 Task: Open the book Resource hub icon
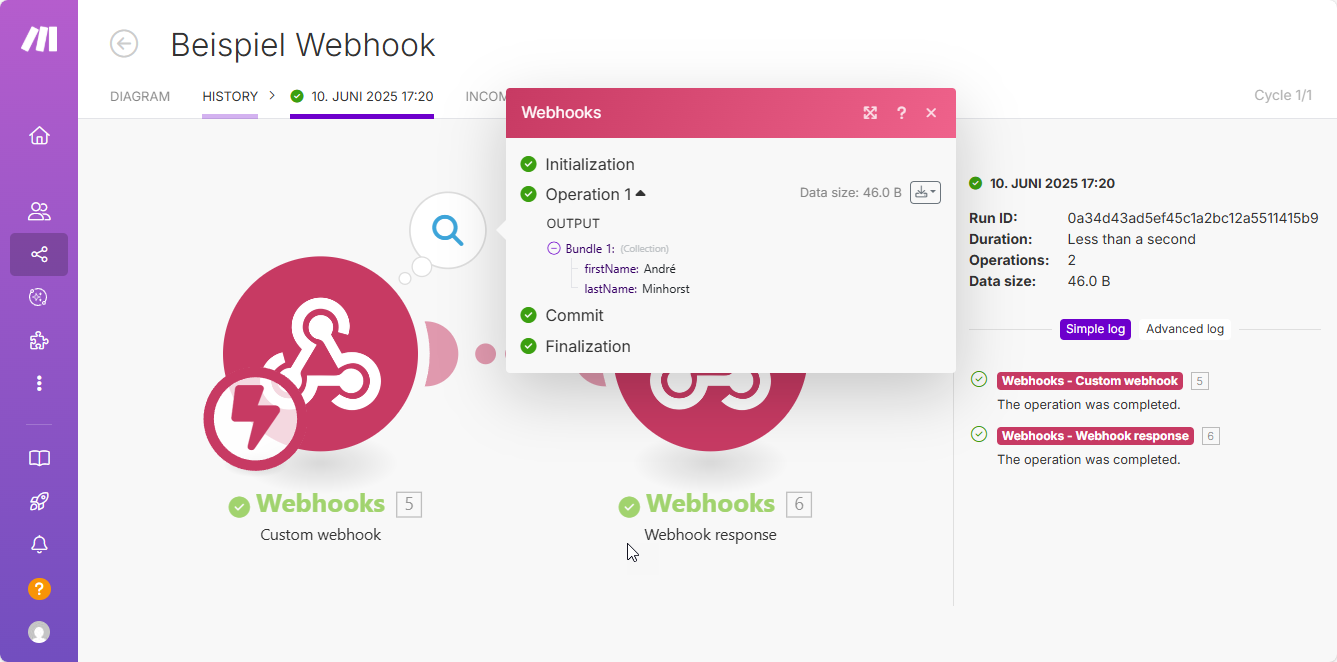coord(39,458)
